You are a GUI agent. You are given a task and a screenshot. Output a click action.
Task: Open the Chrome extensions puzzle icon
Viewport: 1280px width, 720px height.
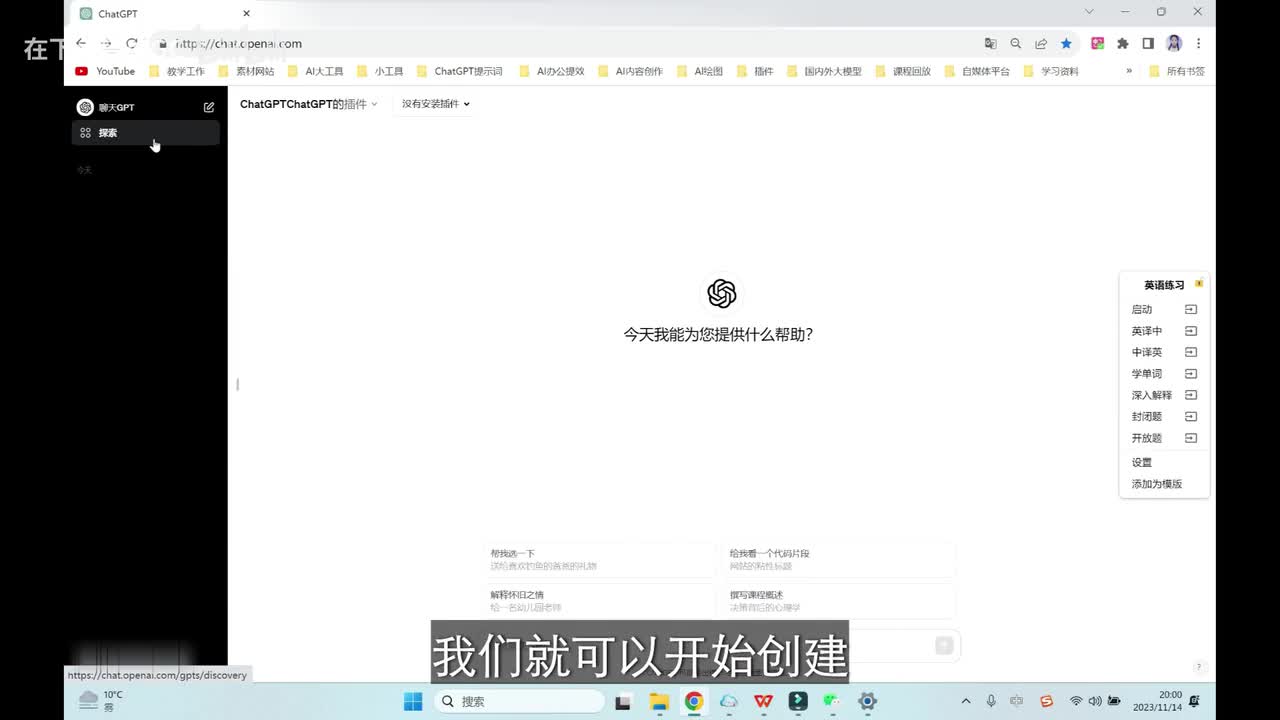coord(1123,44)
